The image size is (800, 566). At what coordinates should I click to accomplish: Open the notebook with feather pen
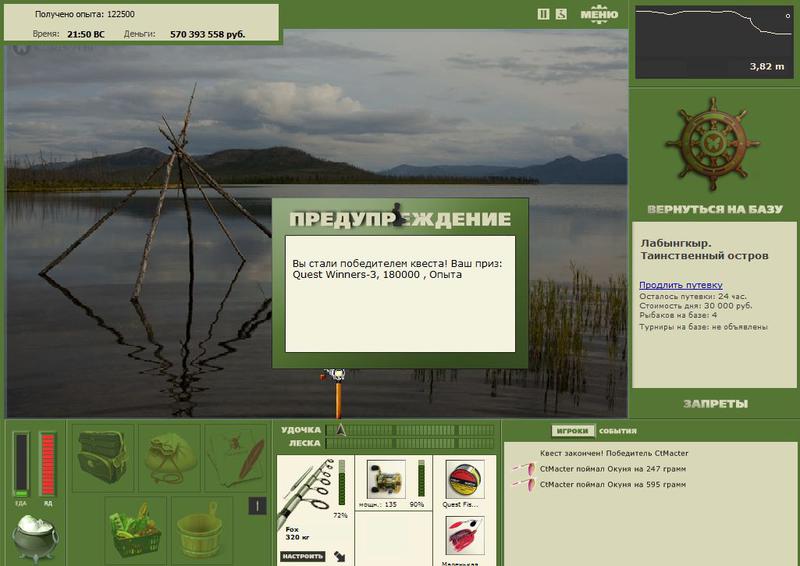point(236,457)
